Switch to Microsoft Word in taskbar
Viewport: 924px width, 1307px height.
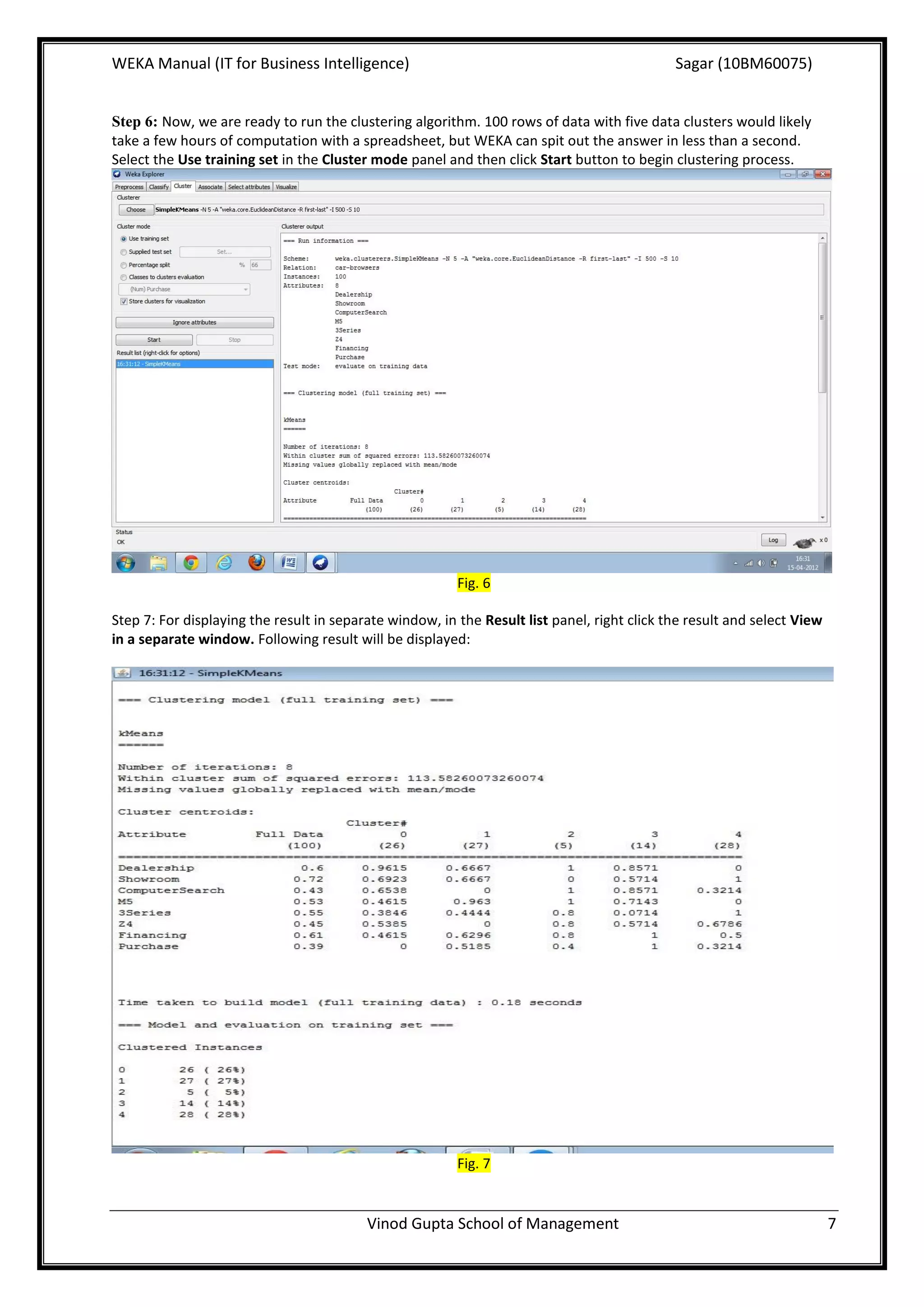click(x=289, y=563)
